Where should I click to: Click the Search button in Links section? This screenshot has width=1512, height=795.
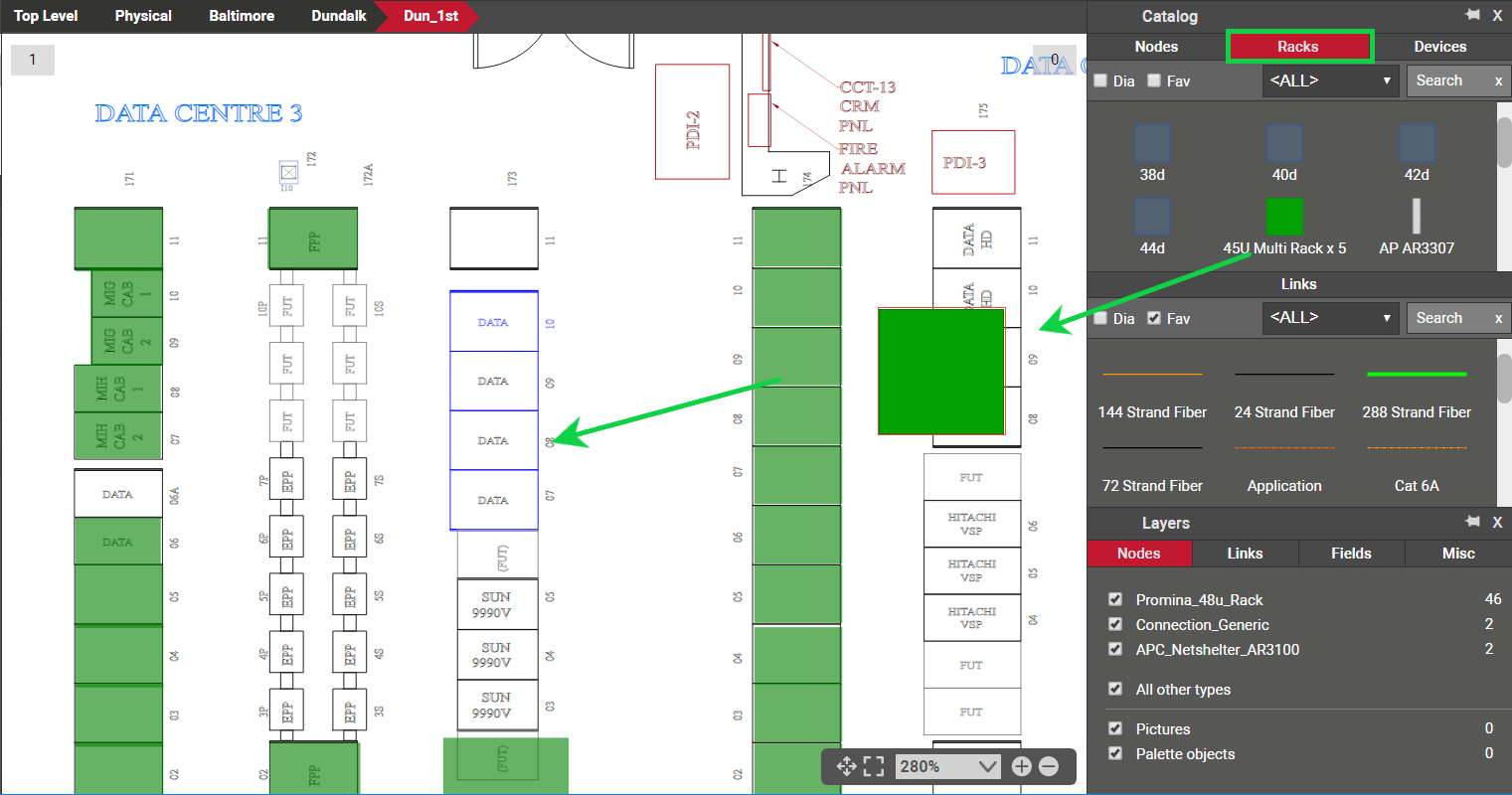click(x=1438, y=318)
